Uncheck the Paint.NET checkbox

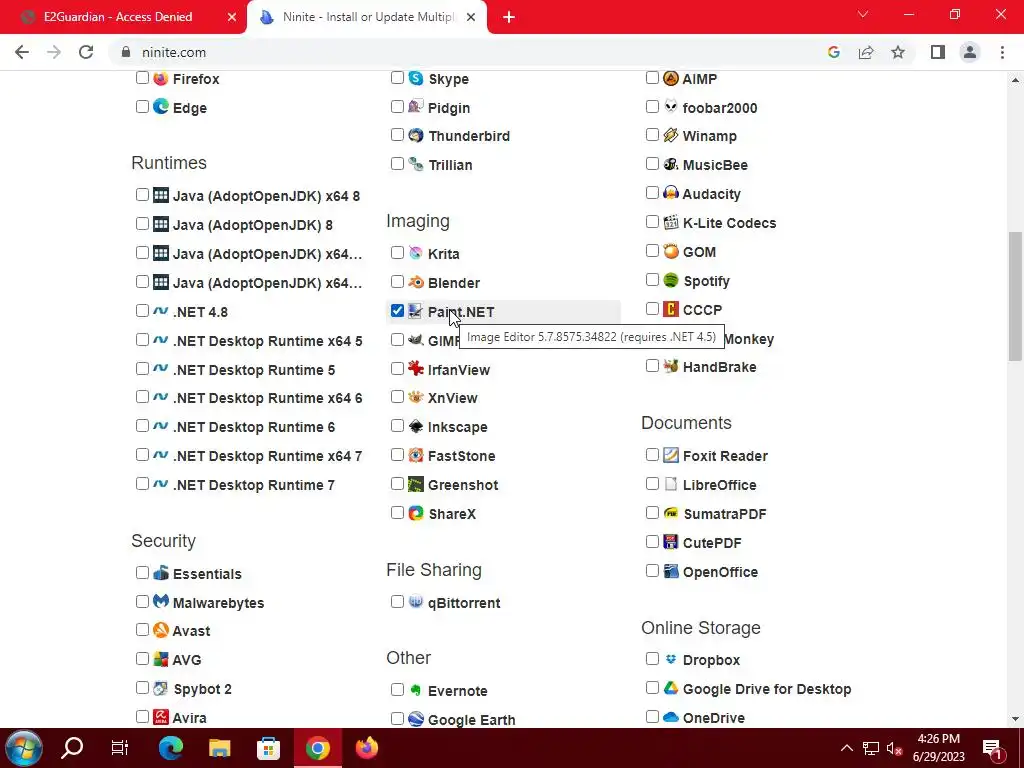[397, 311]
